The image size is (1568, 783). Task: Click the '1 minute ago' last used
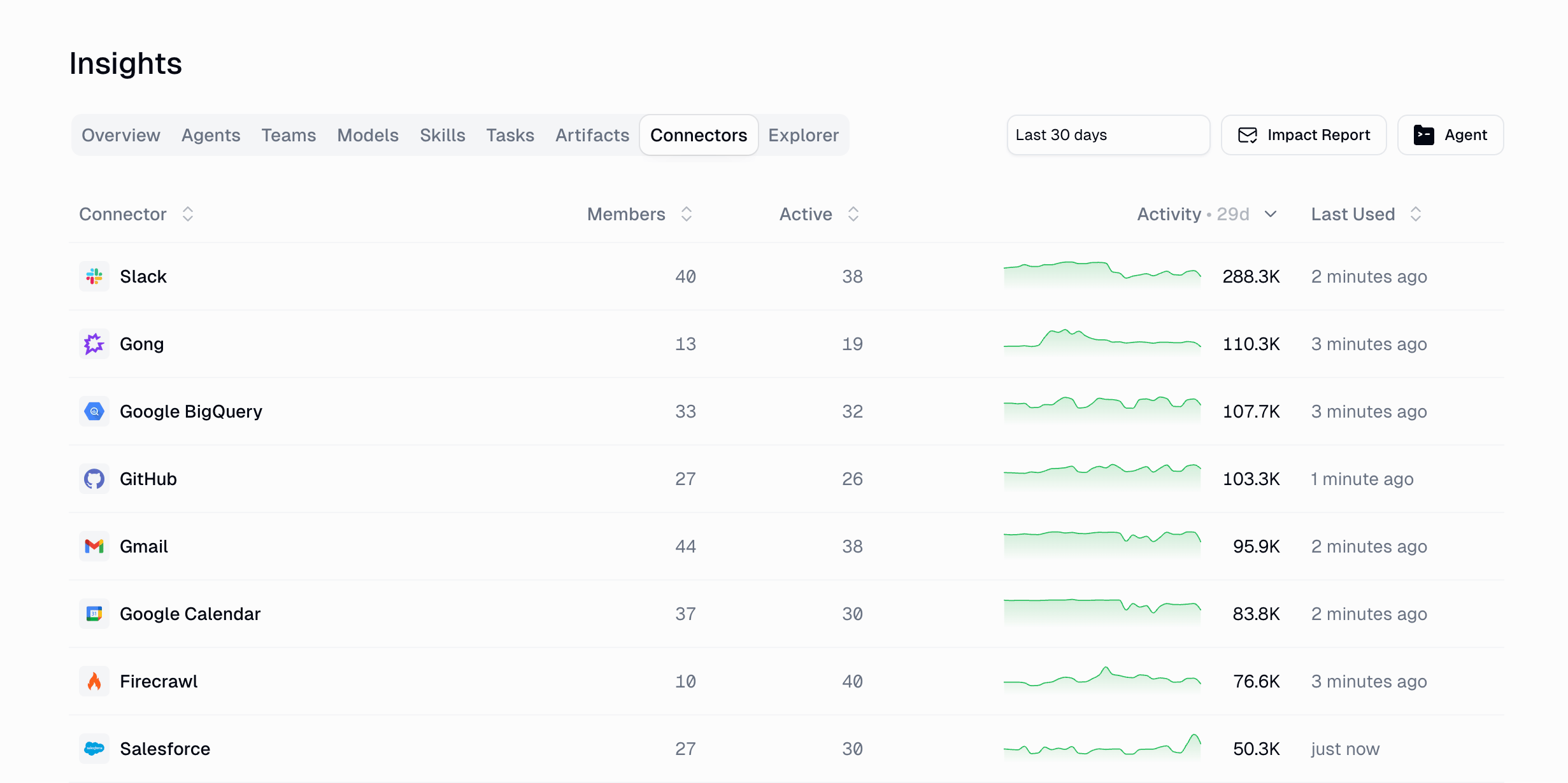coord(1362,479)
